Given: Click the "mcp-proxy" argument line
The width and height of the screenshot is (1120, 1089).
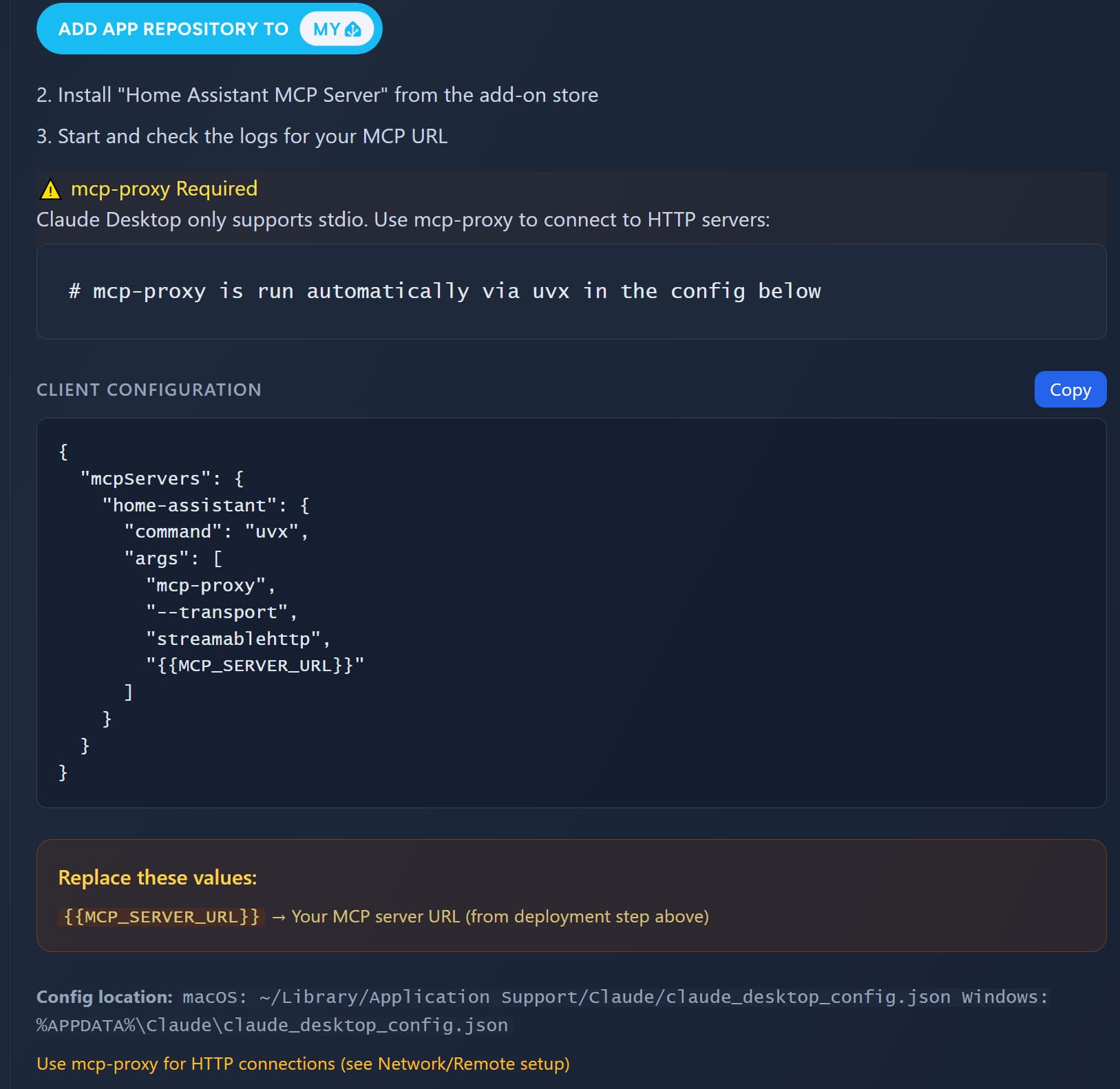Looking at the screenshot, I should 211,585.
